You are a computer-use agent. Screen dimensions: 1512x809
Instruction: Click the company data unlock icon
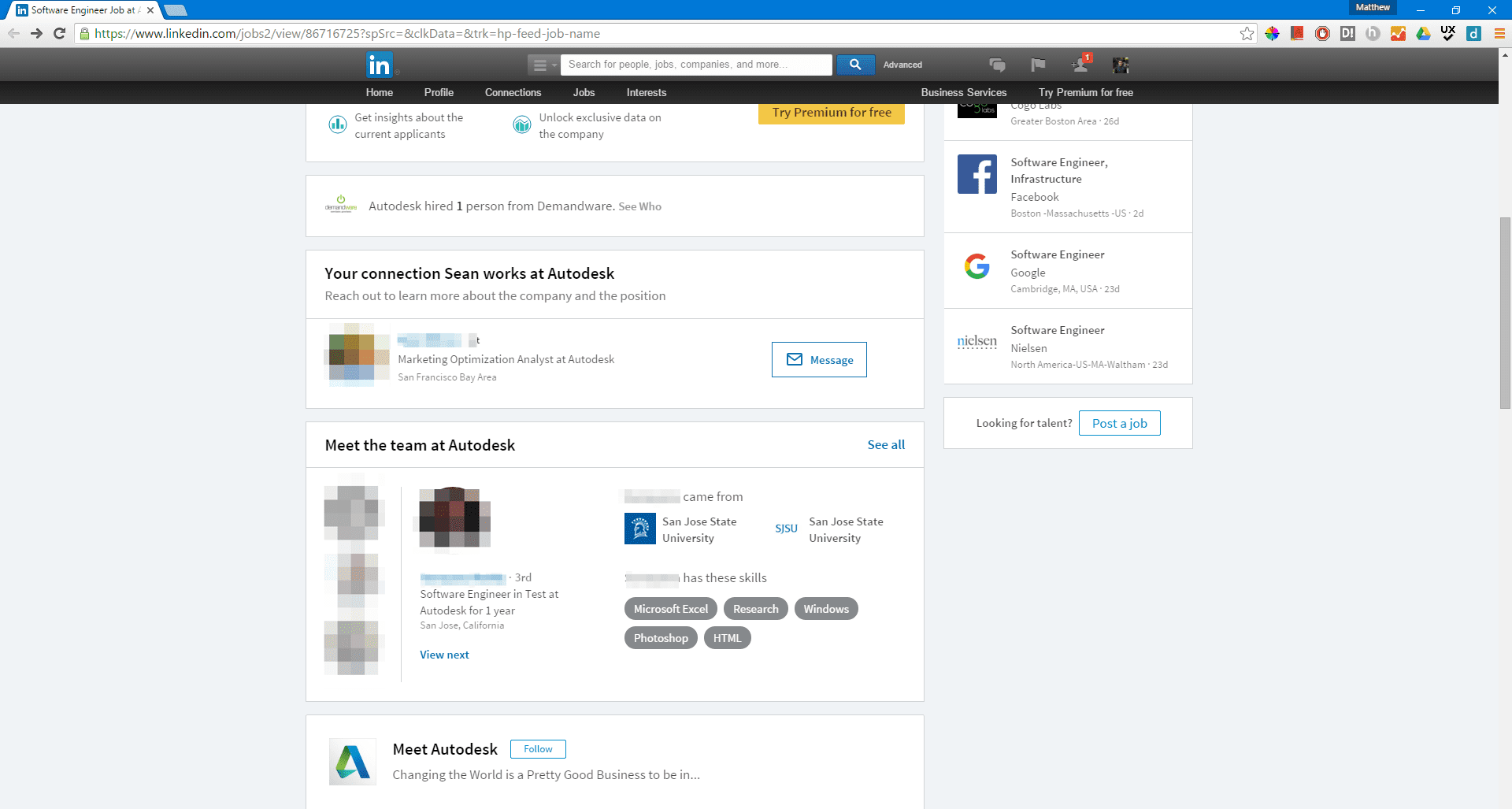point(521,124)
